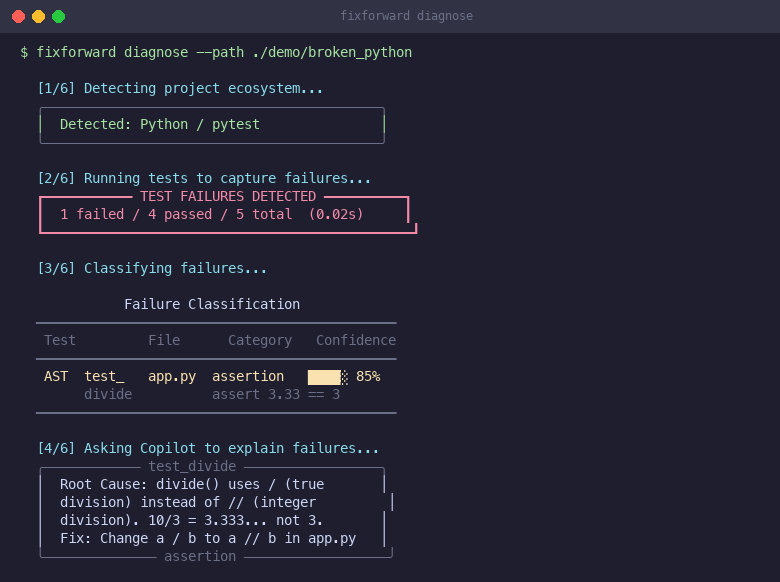Click the 'File' column header
780x582 pixels.
(x=164, y=340)
